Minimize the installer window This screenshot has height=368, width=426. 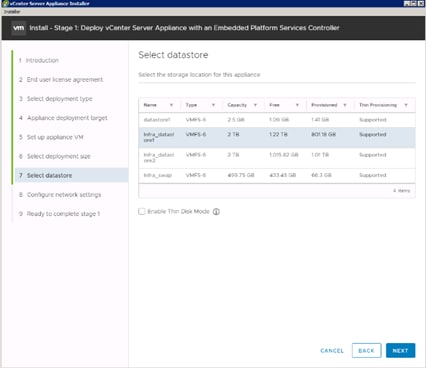[407, 3]
